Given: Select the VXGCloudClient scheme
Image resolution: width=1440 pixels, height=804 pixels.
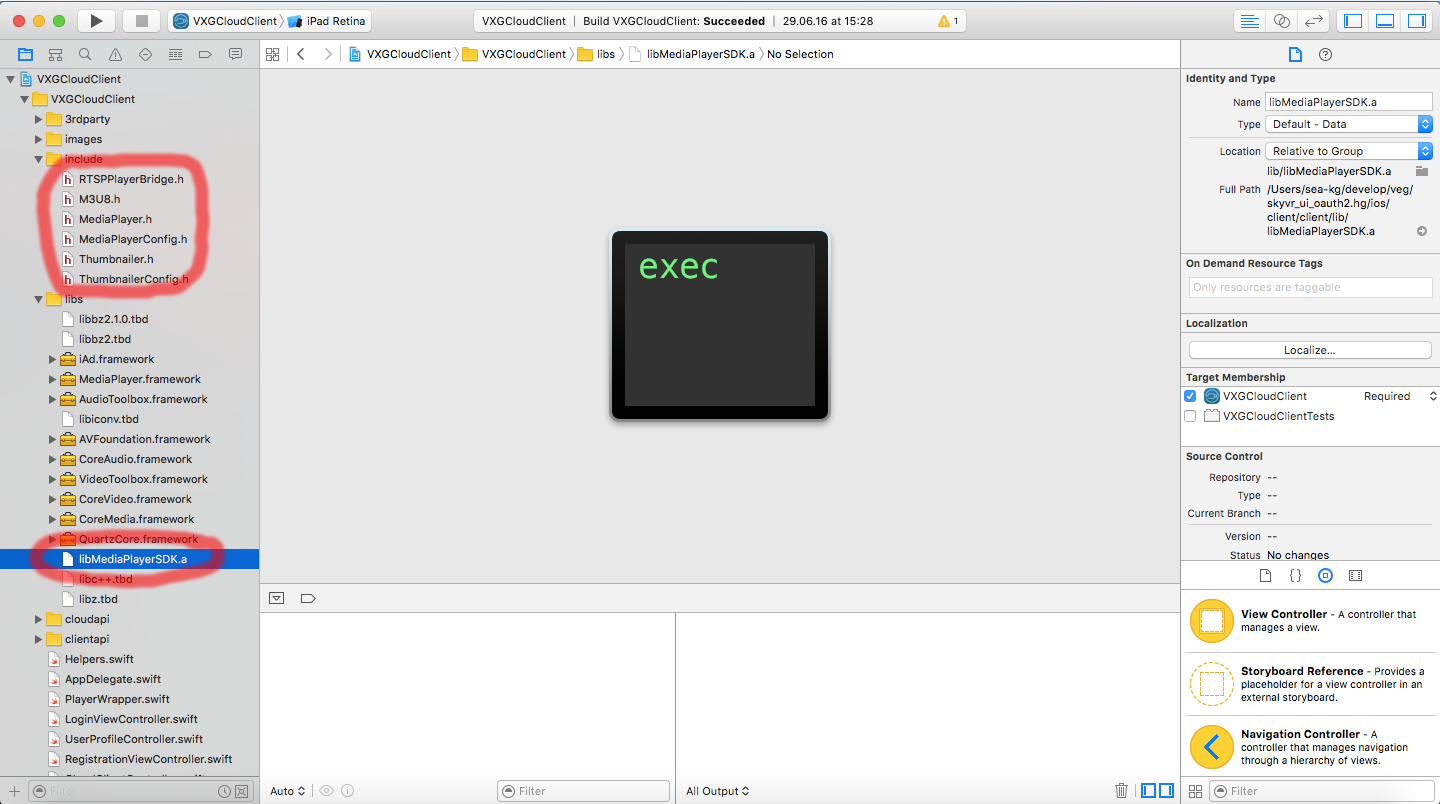Looking at the screenshot, I should (x=225, y=21).
